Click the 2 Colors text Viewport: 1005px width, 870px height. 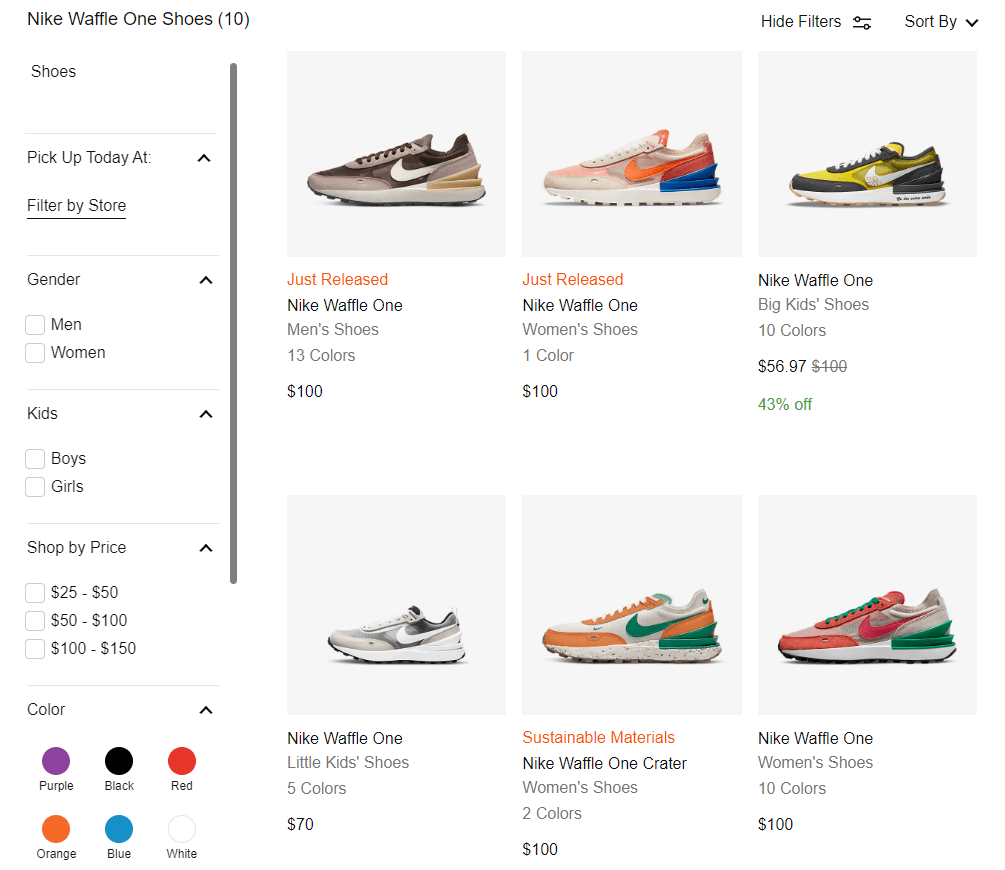(x=552, y=814)
